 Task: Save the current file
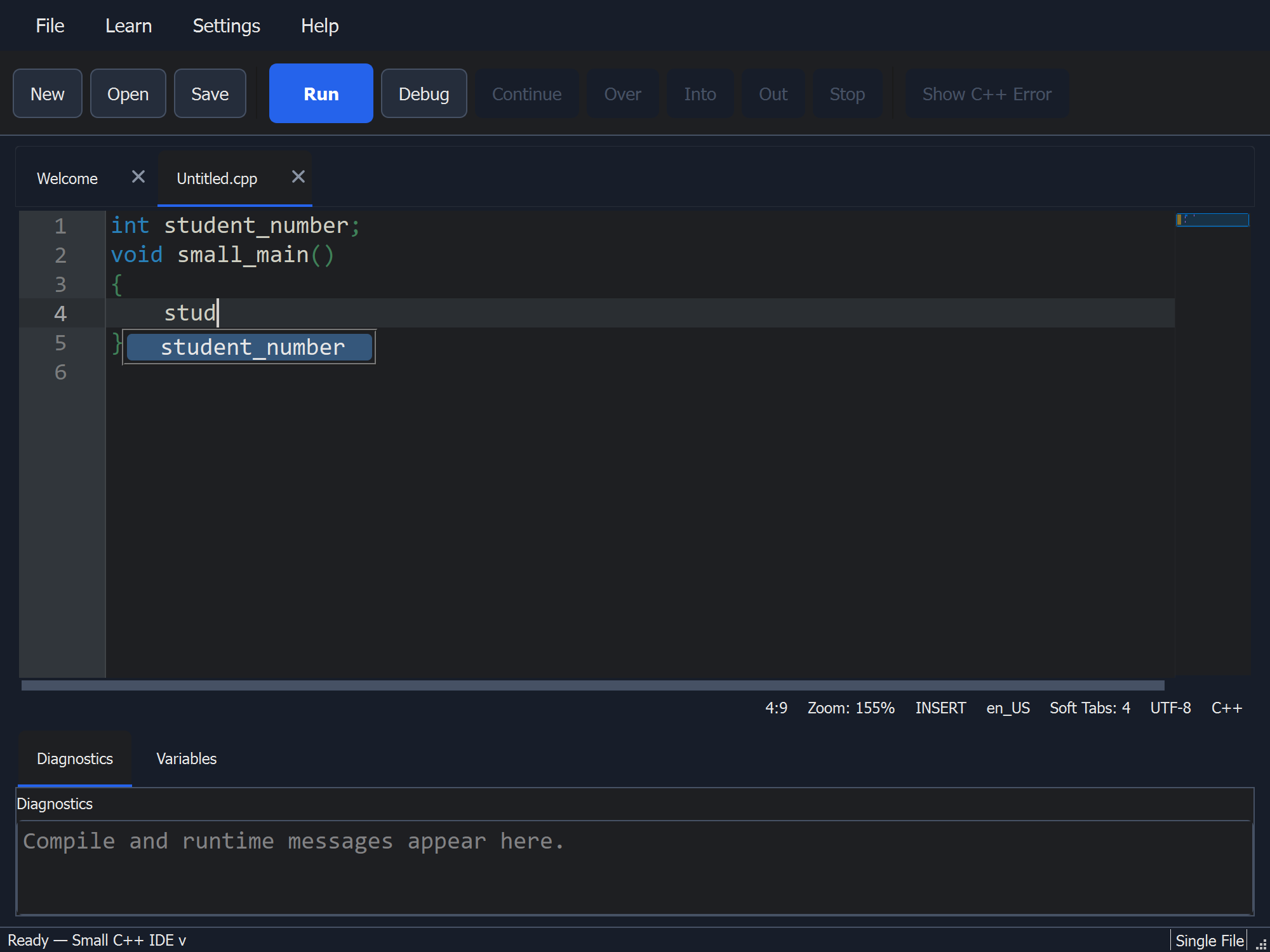tap(210, 93)
